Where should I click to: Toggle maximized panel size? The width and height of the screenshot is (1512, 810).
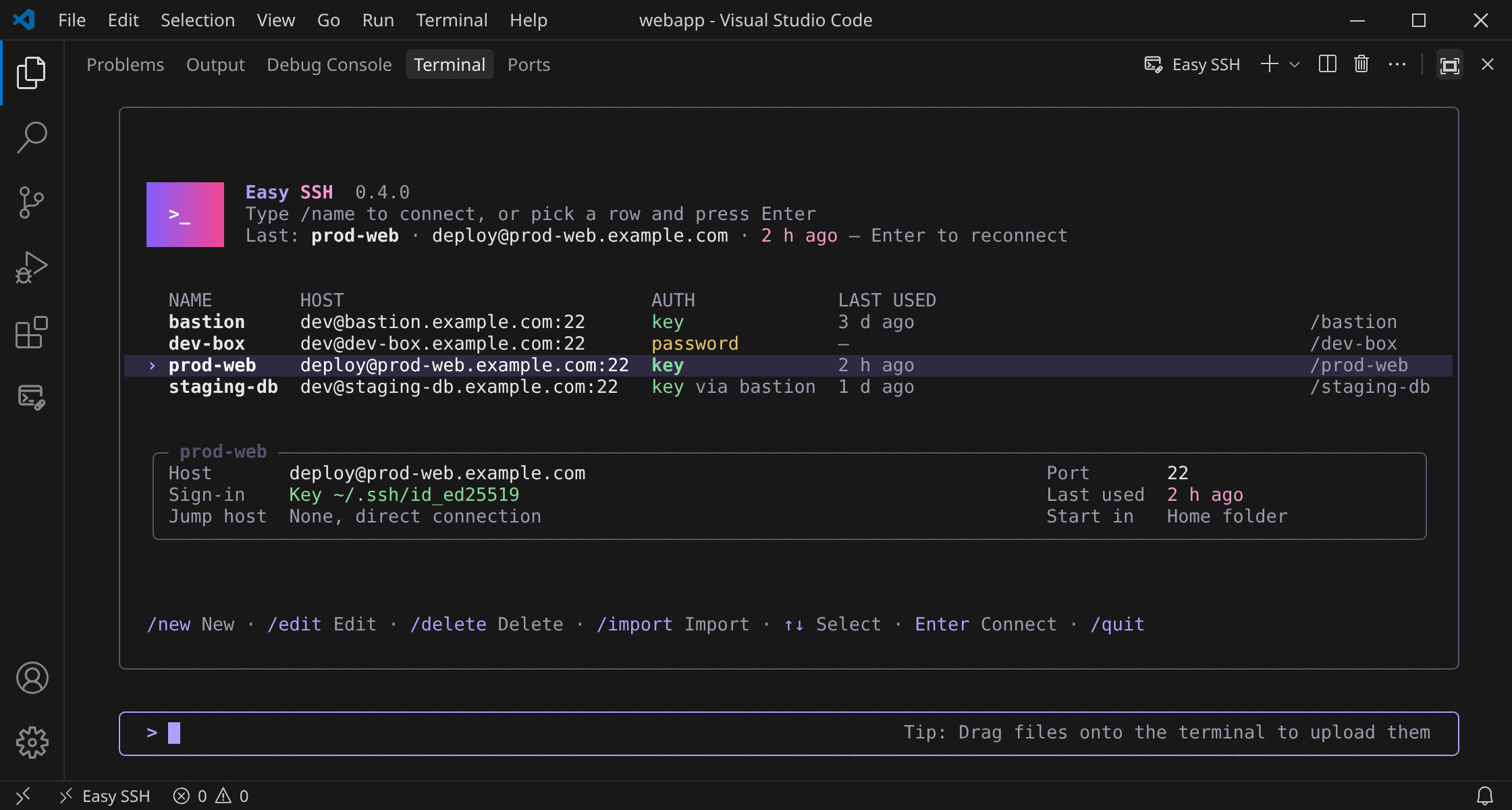[1450, 65]
